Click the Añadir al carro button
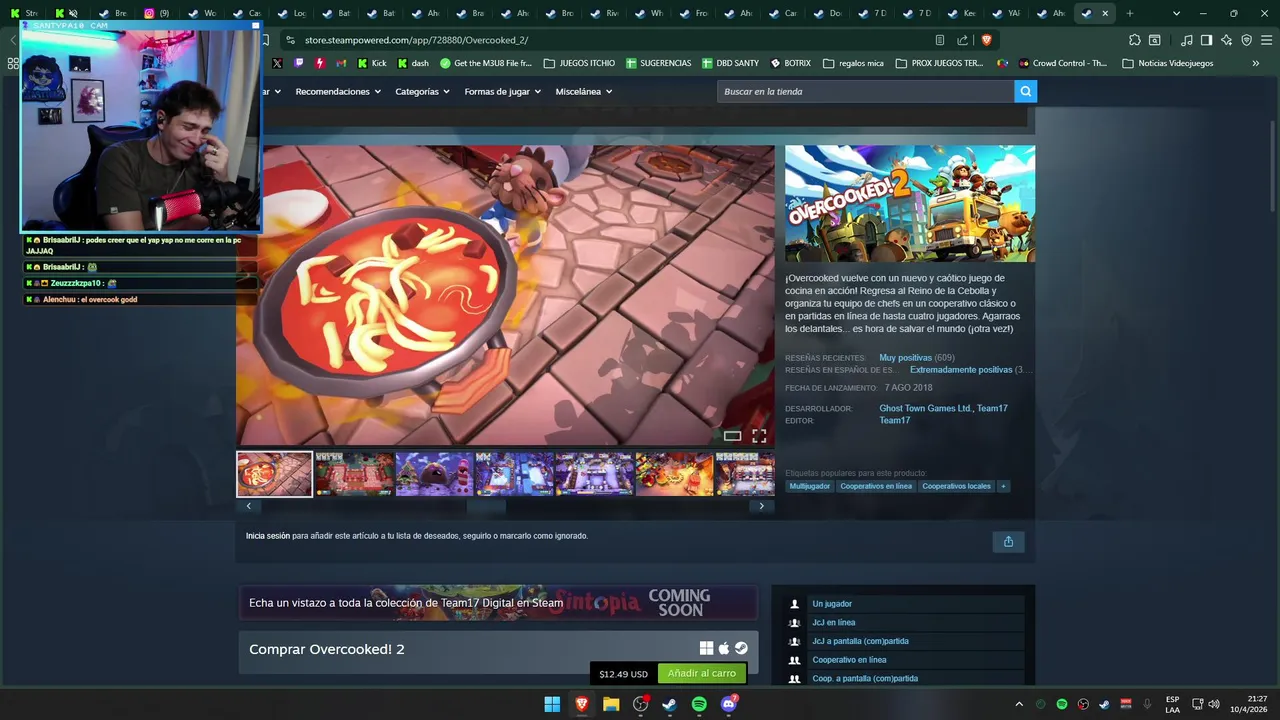1280x720 pixels. (702, 673)
